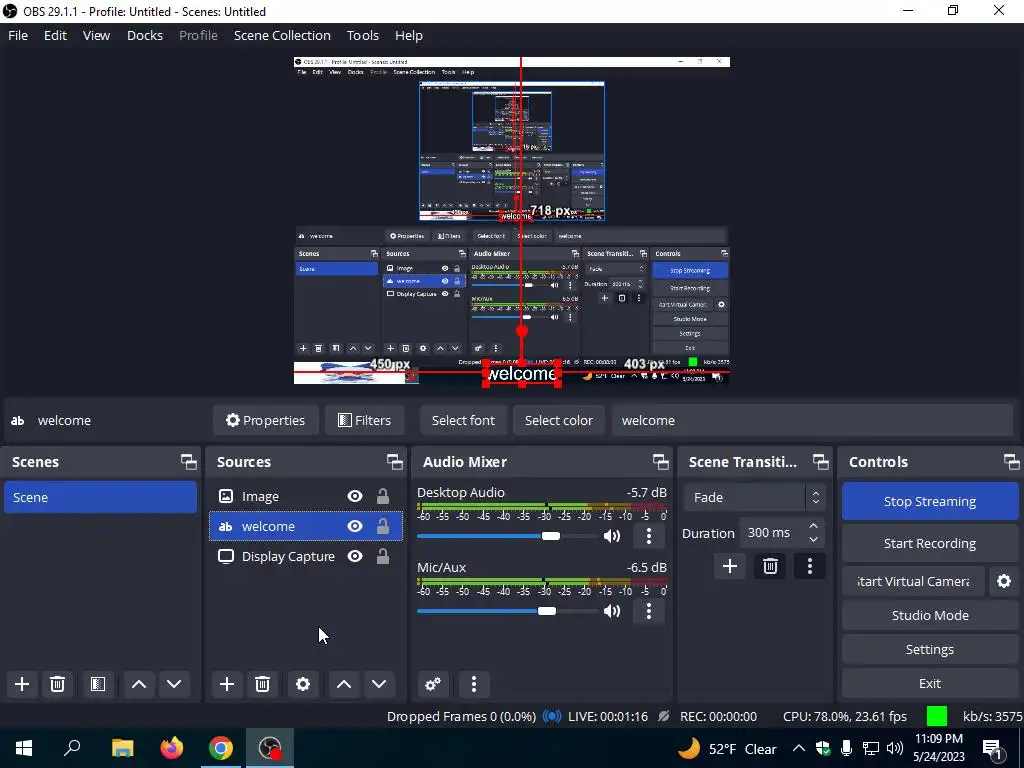Delete selected source with trash icon
The width and height of the screenshot is (1024, 768).
[262, 684]
